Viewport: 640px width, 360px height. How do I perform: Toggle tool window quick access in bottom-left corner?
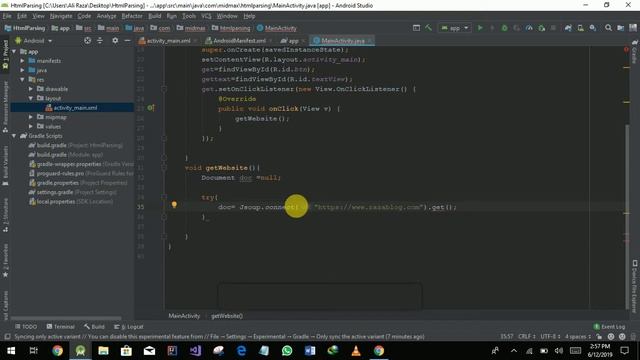pyautogui.click(x=7, y=337)
